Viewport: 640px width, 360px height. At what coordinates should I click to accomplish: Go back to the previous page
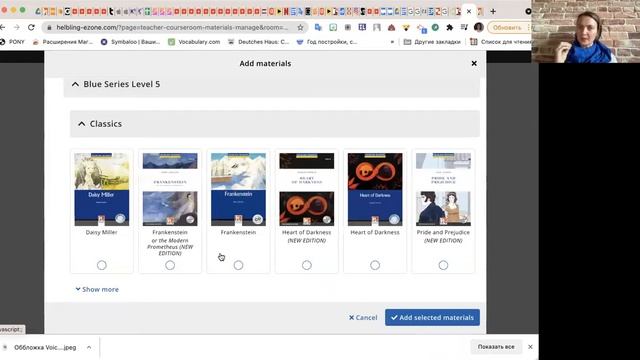pyautogui.click(x=3, y=27)
